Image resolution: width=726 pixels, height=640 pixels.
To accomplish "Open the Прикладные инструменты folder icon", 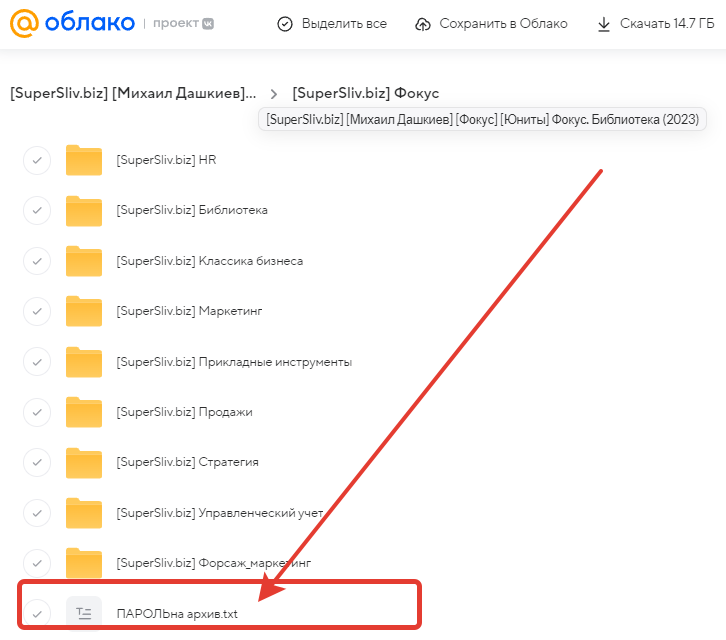I will tap(84, 362).
